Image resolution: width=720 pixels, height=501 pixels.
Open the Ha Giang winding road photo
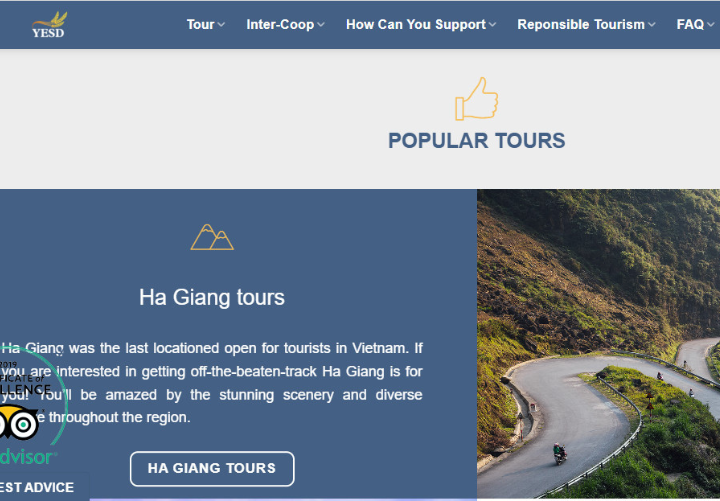[598, 344]
